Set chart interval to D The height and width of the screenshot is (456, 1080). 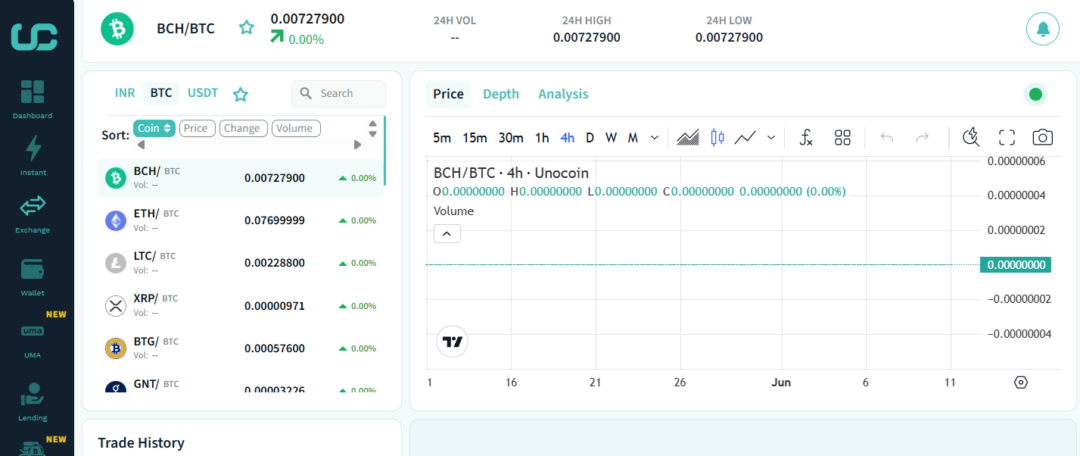(x=590, y=138)
